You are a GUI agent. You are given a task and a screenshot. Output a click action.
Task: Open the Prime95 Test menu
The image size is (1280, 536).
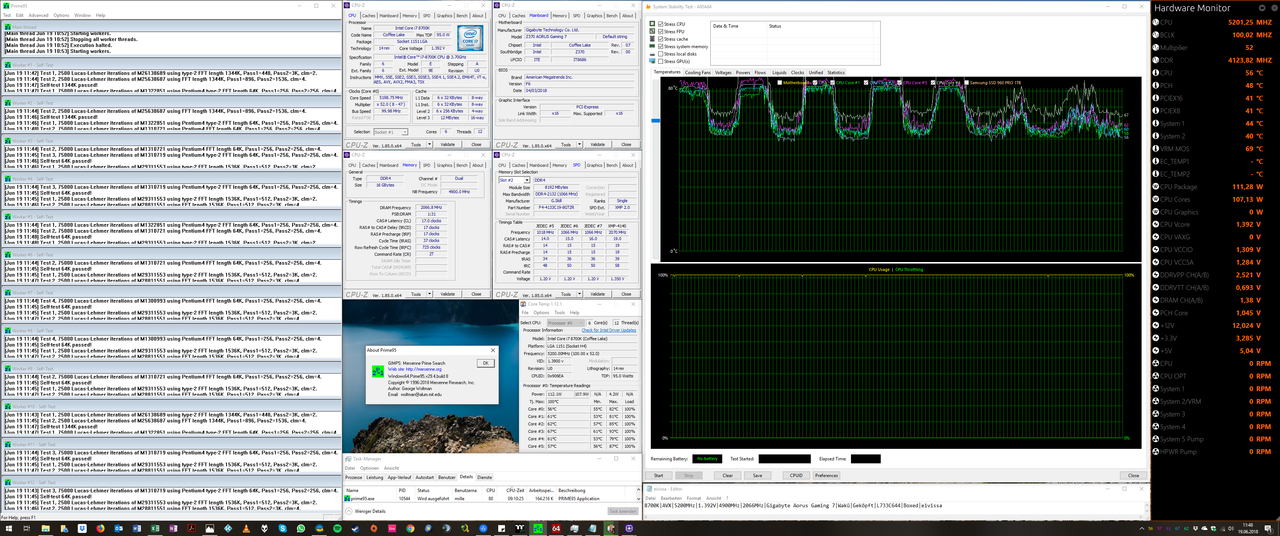(8, 16)
